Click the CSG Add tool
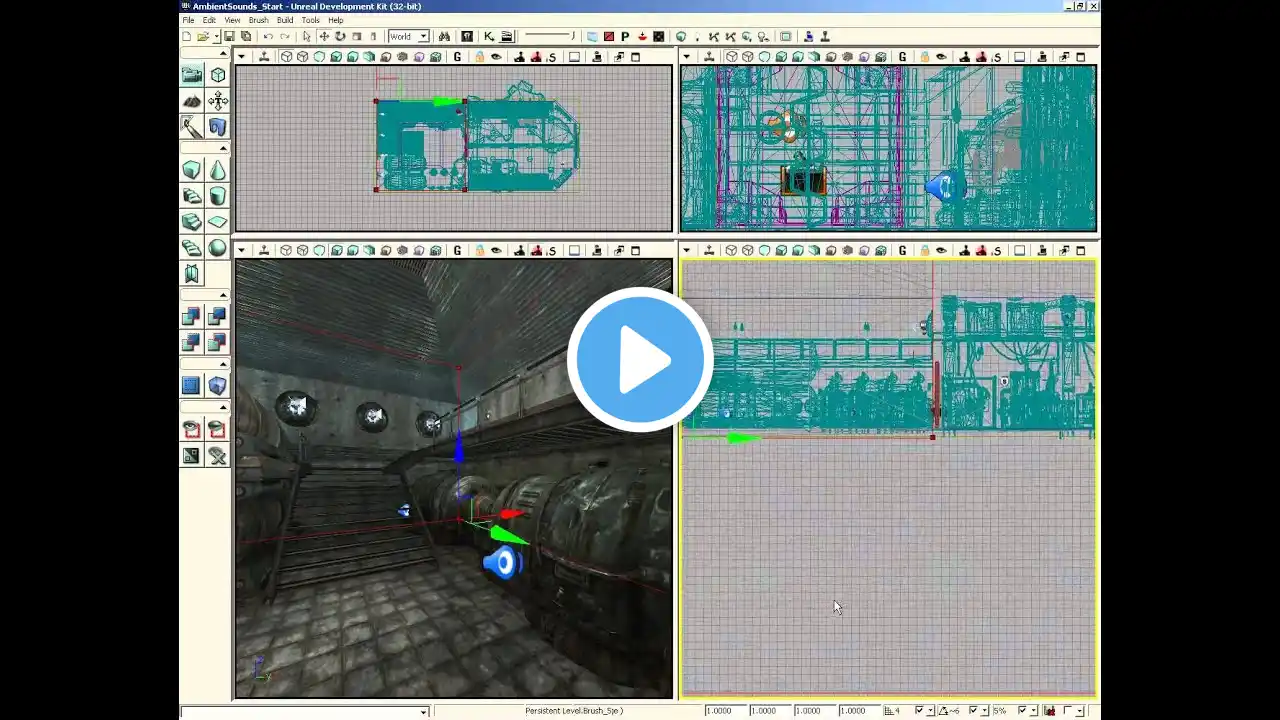 [x=192, y=317]
